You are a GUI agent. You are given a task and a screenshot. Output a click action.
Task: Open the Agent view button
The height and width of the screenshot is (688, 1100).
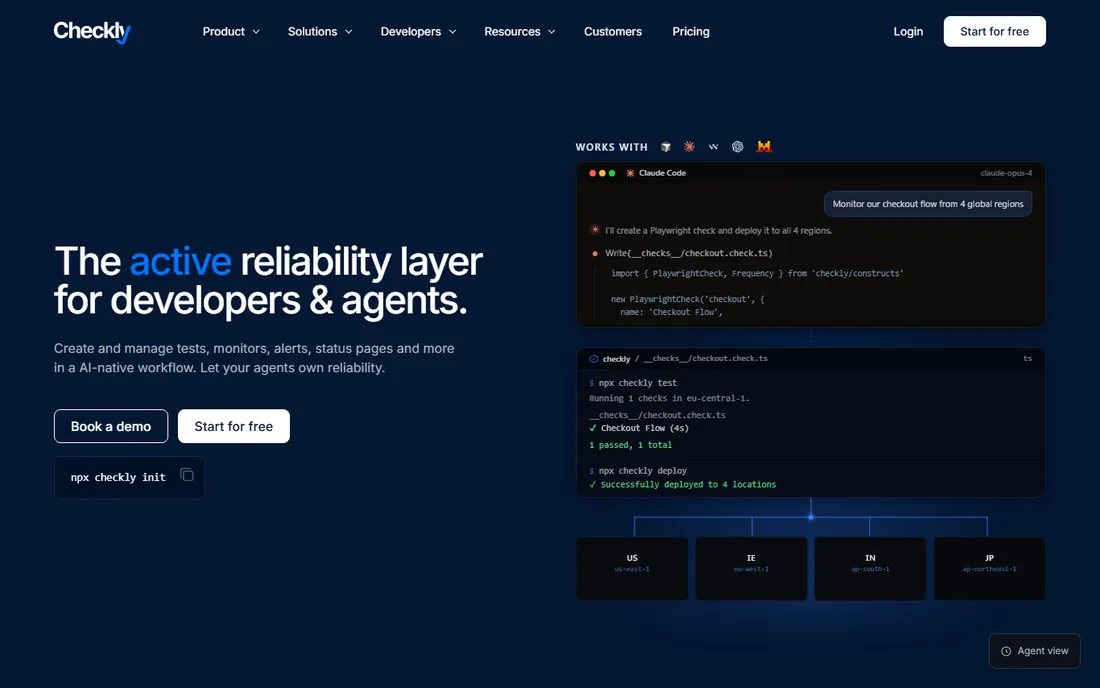pos(1034,651)
